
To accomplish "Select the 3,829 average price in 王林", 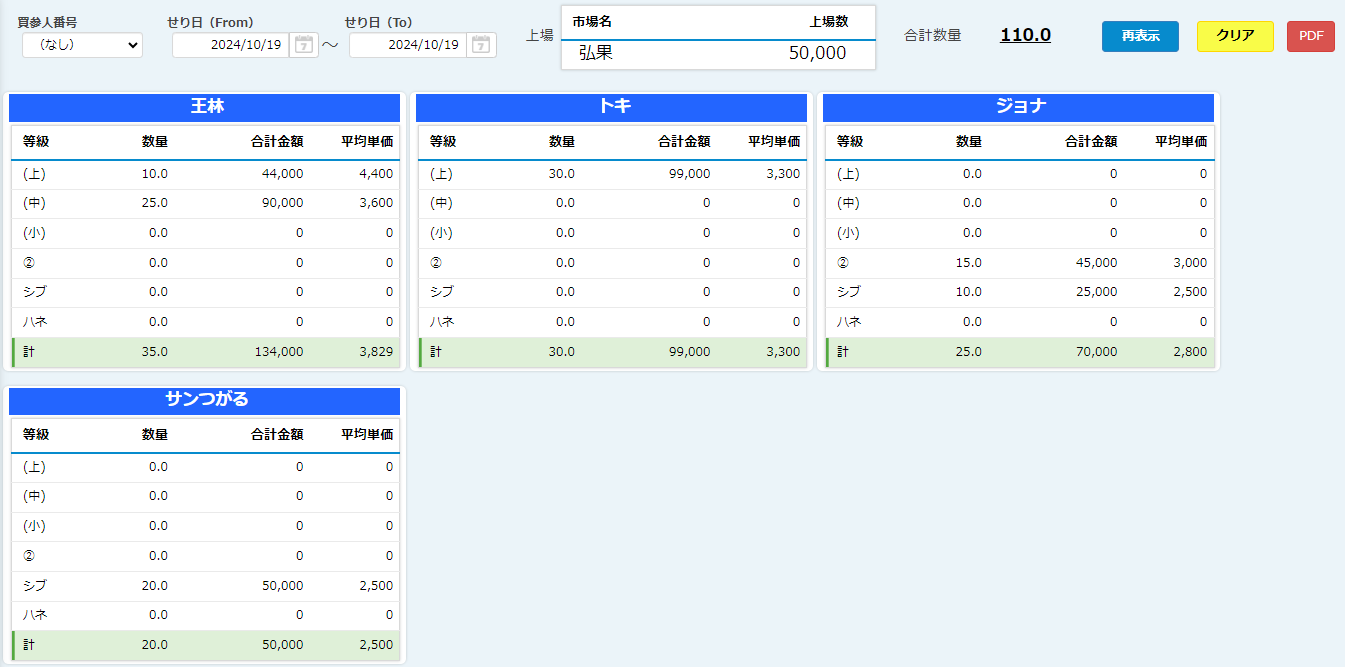I will (x=377, y=352).
